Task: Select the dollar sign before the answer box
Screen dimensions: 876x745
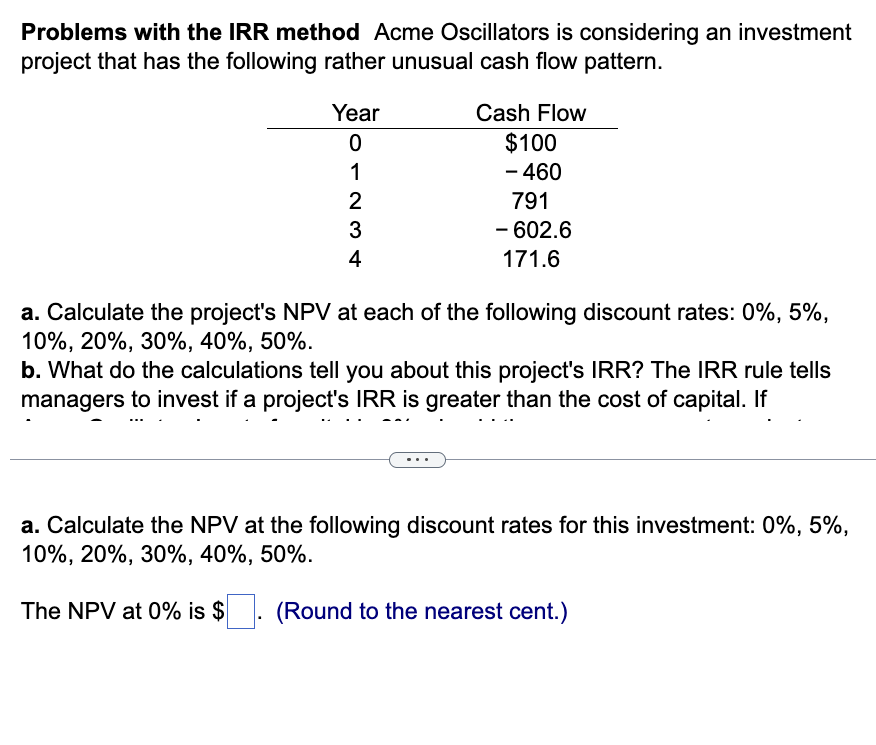Action: pyautogui.click(x=221, y=611)
